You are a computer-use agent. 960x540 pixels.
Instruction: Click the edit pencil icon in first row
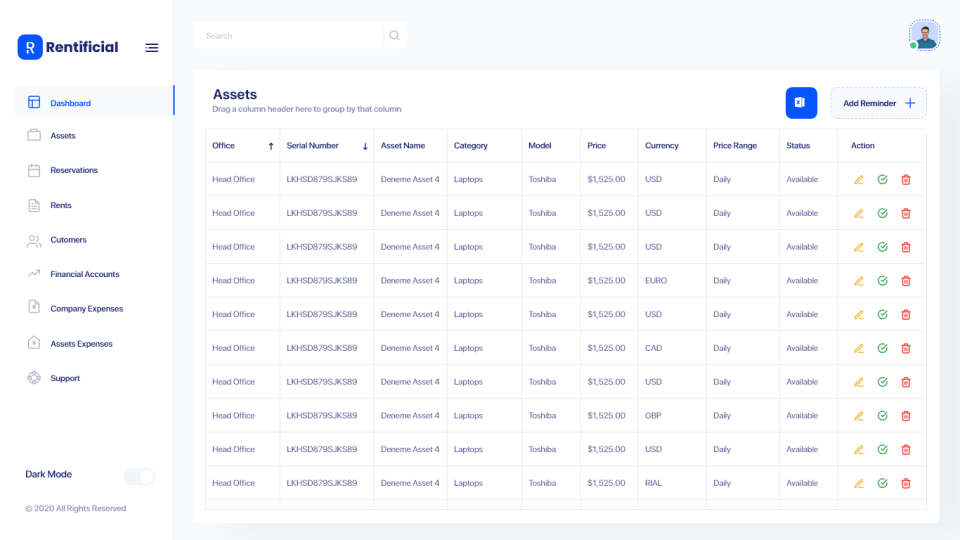[x=858, y=180]
